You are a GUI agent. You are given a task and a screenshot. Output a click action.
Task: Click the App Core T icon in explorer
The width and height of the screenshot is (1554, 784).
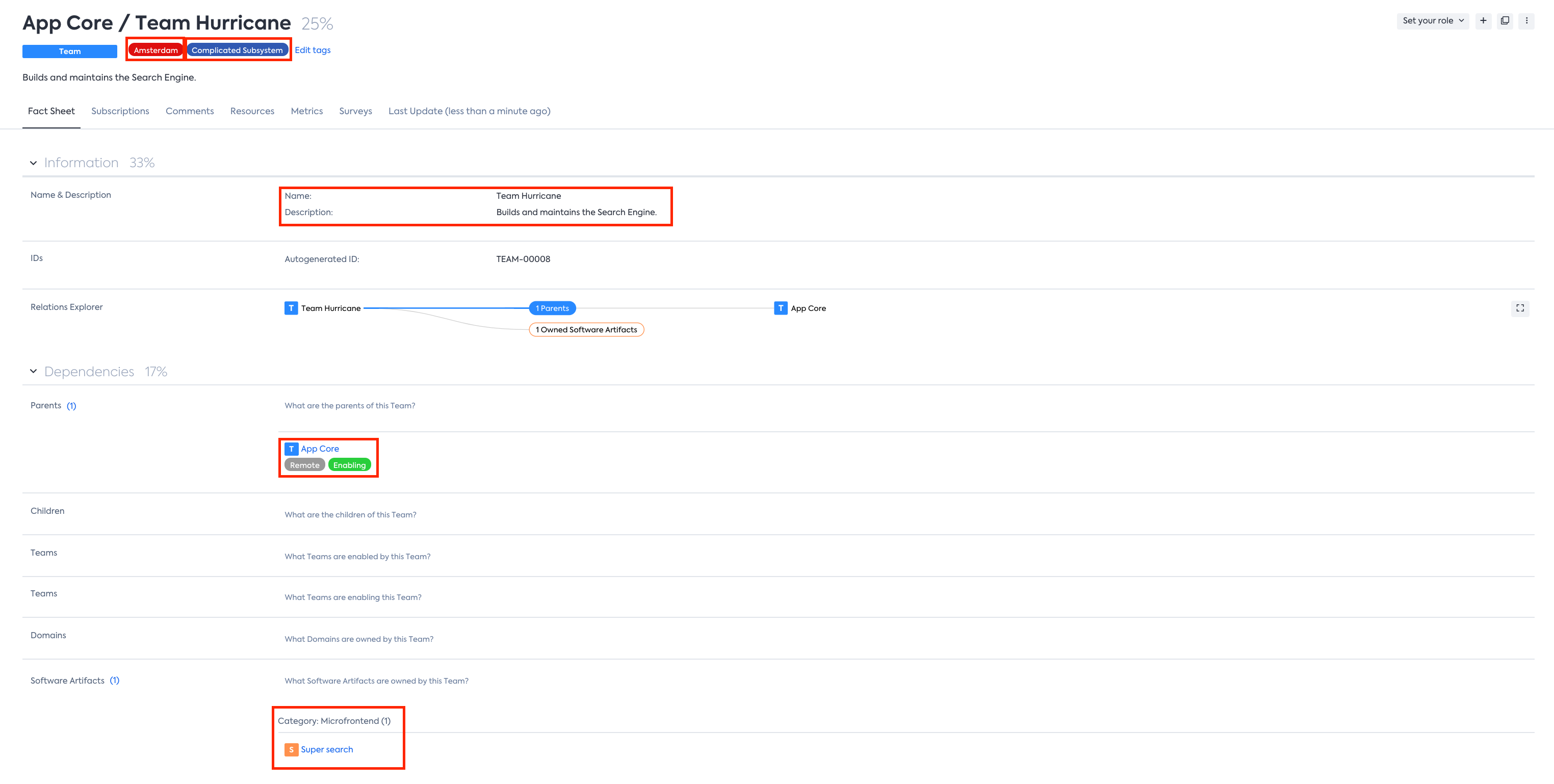781,308
